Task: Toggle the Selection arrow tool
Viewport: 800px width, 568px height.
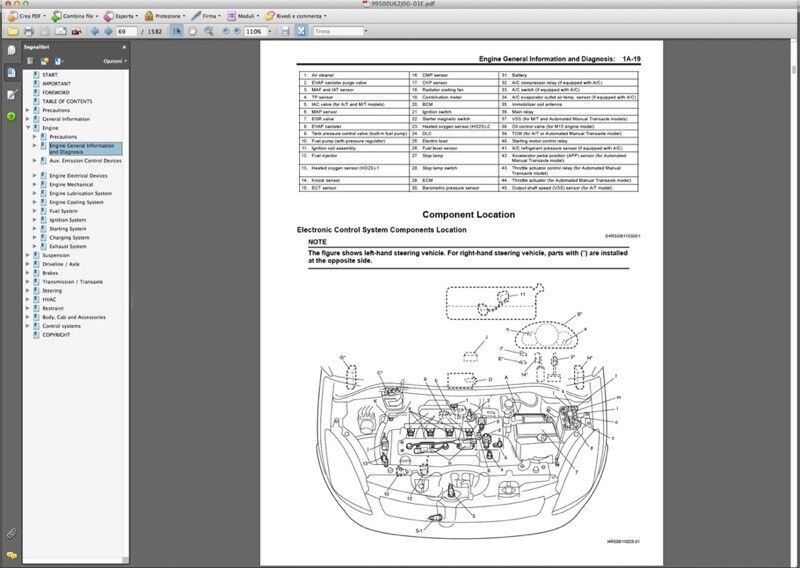Action: pyautogui.click(x=178, y=32)
